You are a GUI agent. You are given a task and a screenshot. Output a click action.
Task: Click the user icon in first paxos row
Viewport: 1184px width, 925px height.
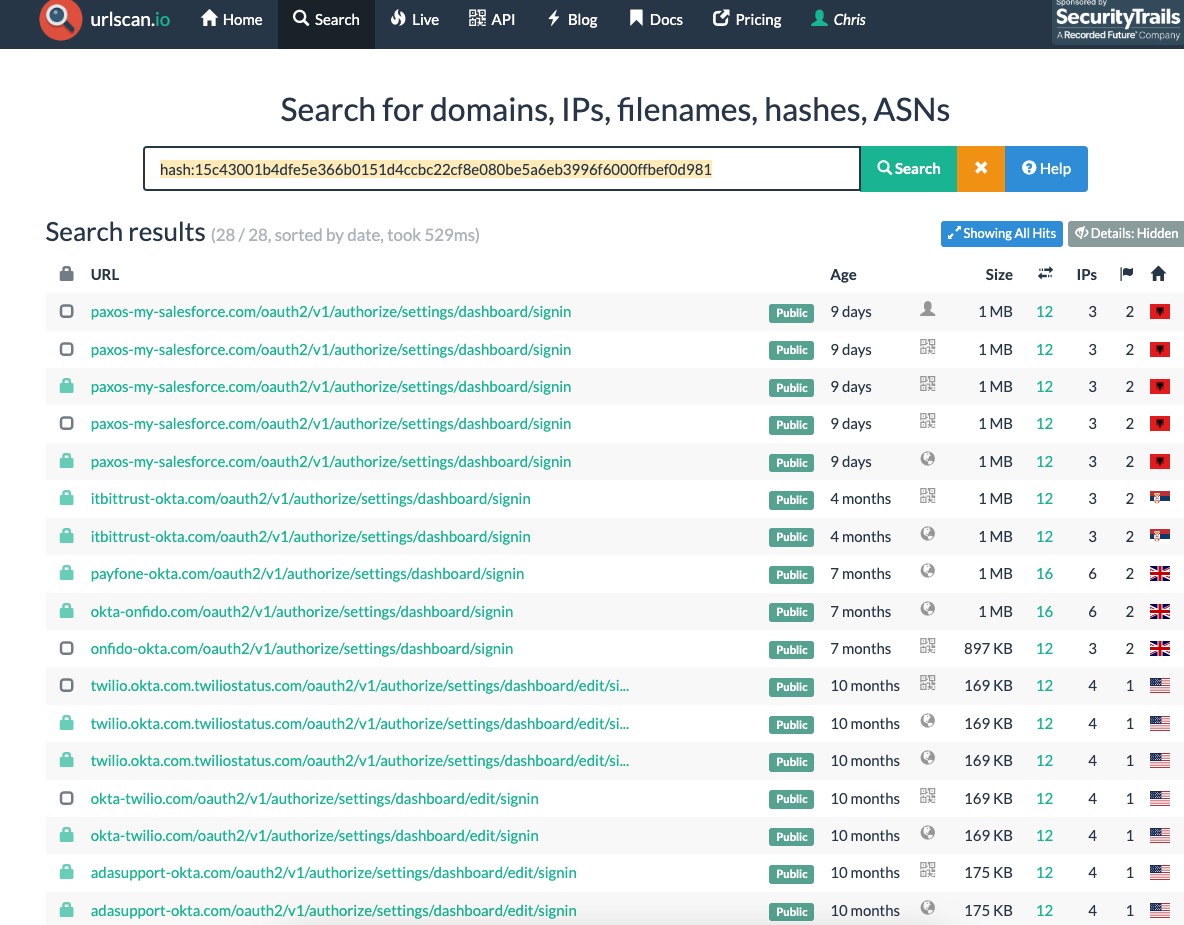click(928, 309)
